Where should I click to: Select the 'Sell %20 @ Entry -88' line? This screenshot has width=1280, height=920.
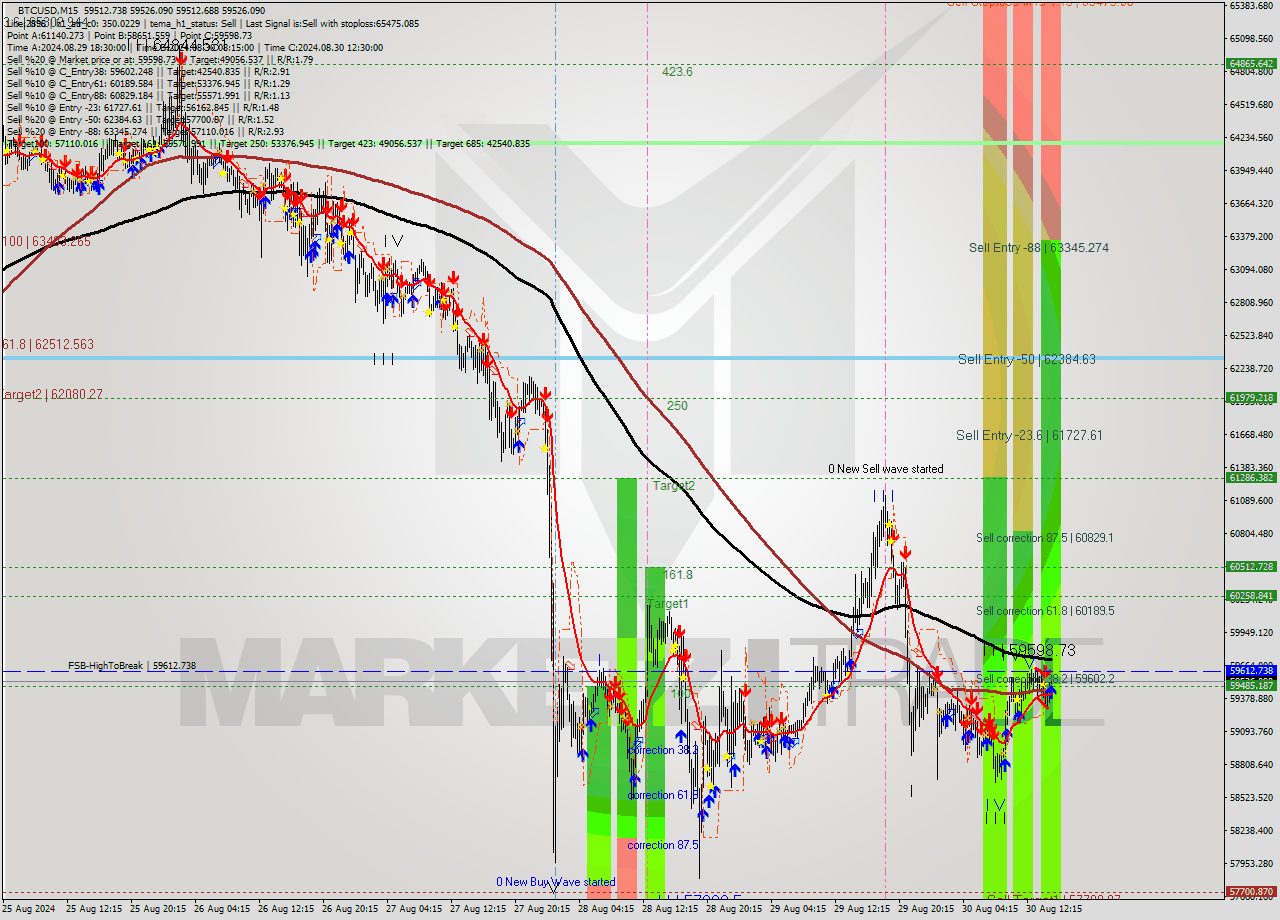click(145, 131)
